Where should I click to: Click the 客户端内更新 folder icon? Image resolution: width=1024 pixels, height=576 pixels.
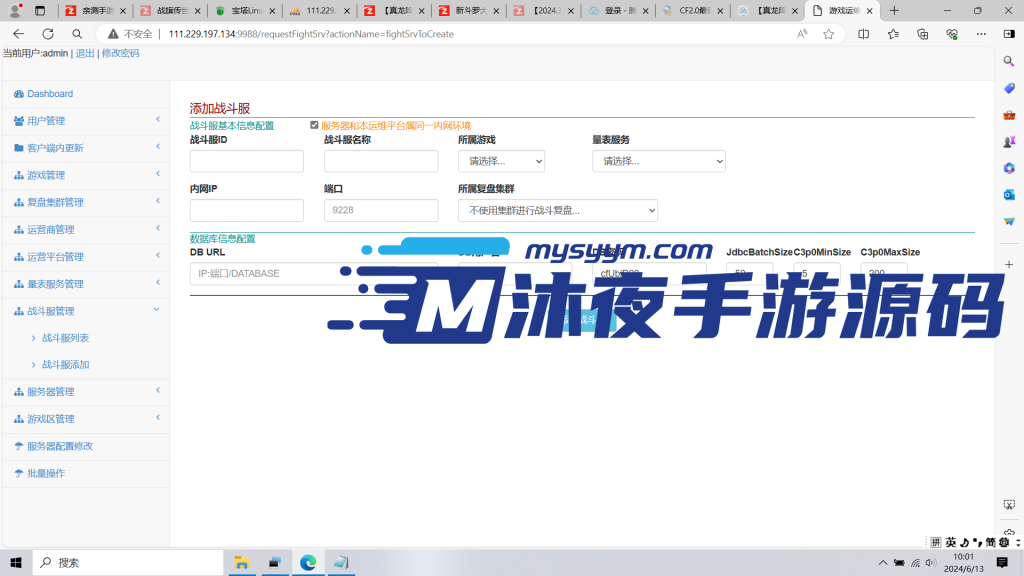(18, 147)
